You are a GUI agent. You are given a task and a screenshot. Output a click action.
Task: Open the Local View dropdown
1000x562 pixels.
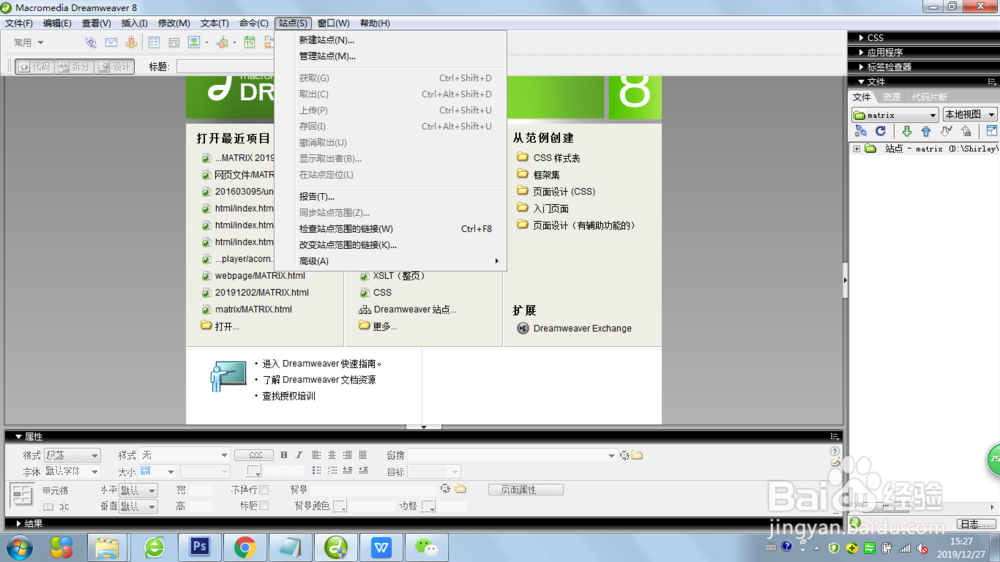coord(969,115)
